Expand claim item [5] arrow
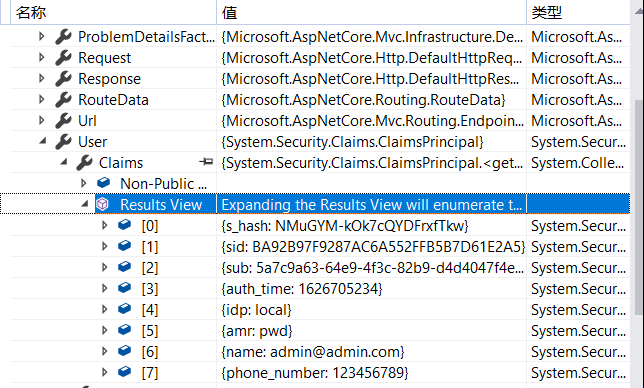Image resolution: width=644 pixels, height=388 pixels. [x=104, y=330]
